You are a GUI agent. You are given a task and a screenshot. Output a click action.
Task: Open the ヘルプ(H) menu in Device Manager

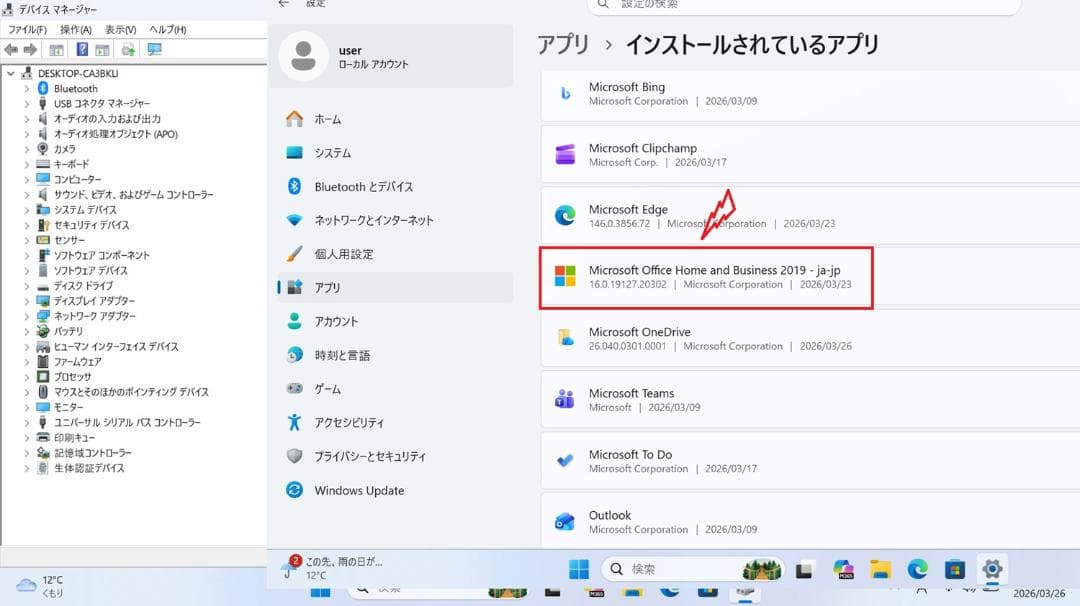click(x=167, y=30)
